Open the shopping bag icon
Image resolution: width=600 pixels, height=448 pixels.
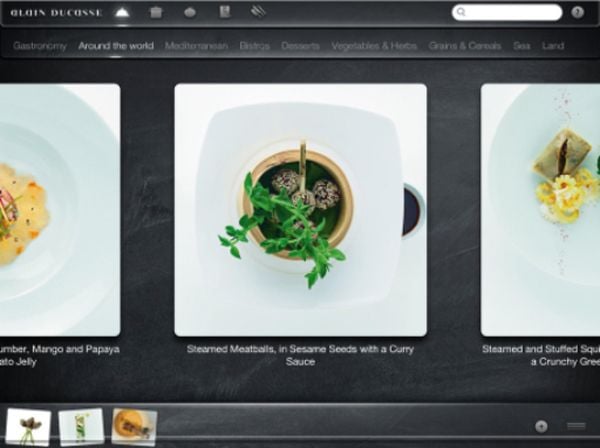click(156, 12)
